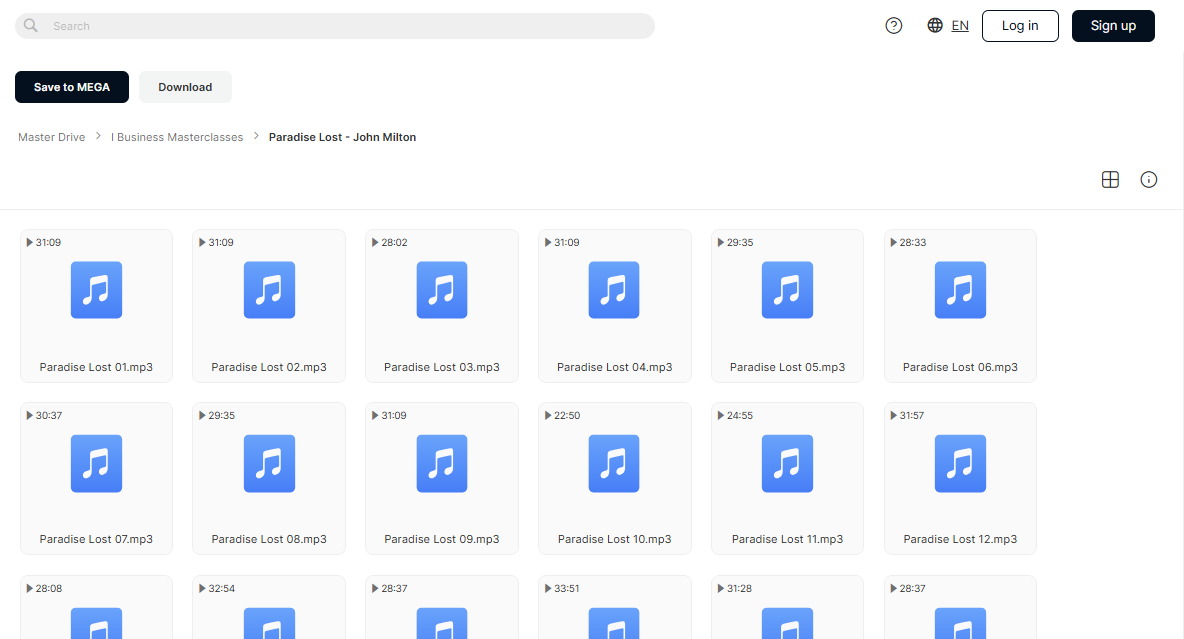1184x639 pixels.
Task: Open the Paradise Lost 01.mp3 music icon
Action: tap(97, 290)
